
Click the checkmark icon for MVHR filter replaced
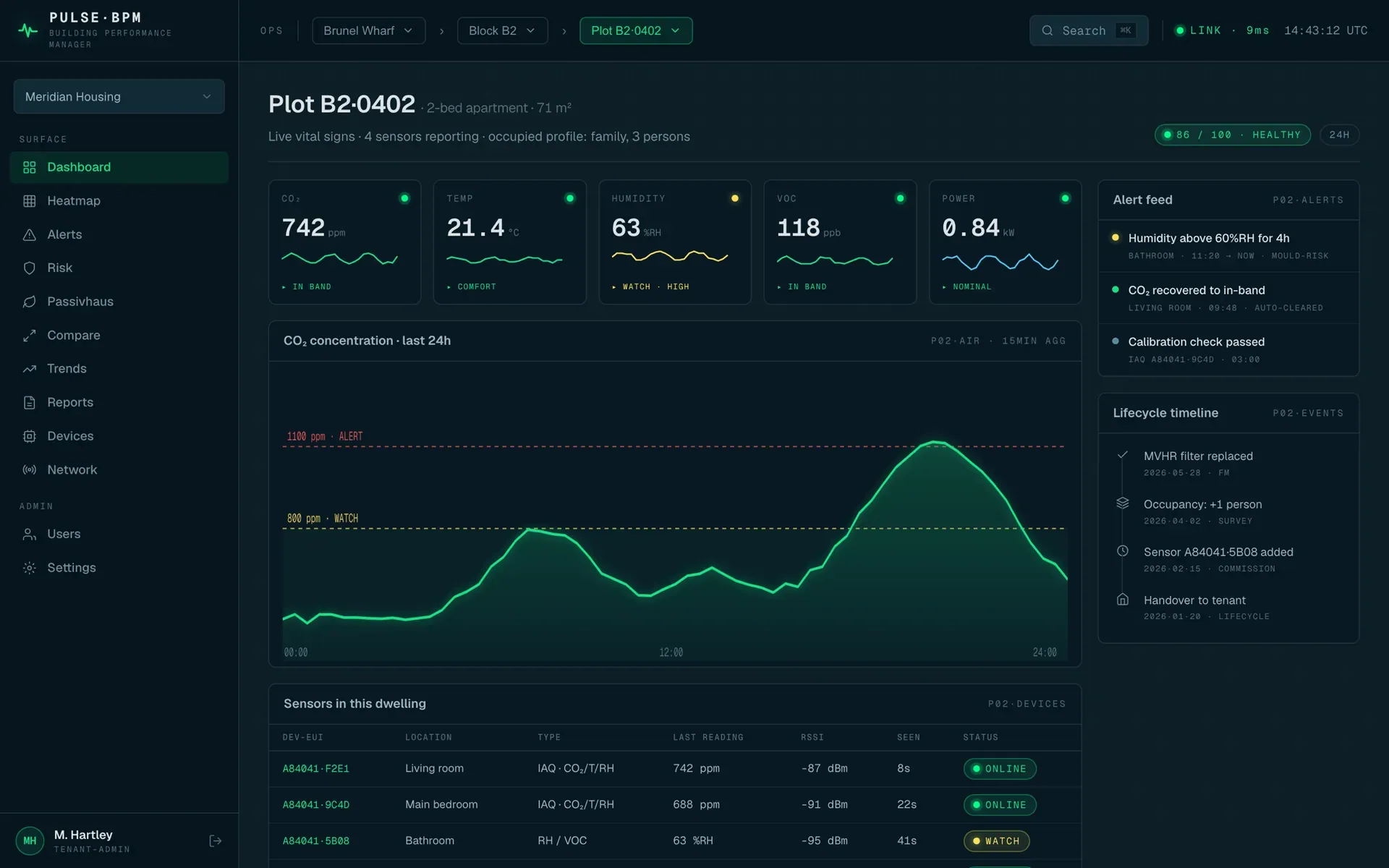point(1123,455)
